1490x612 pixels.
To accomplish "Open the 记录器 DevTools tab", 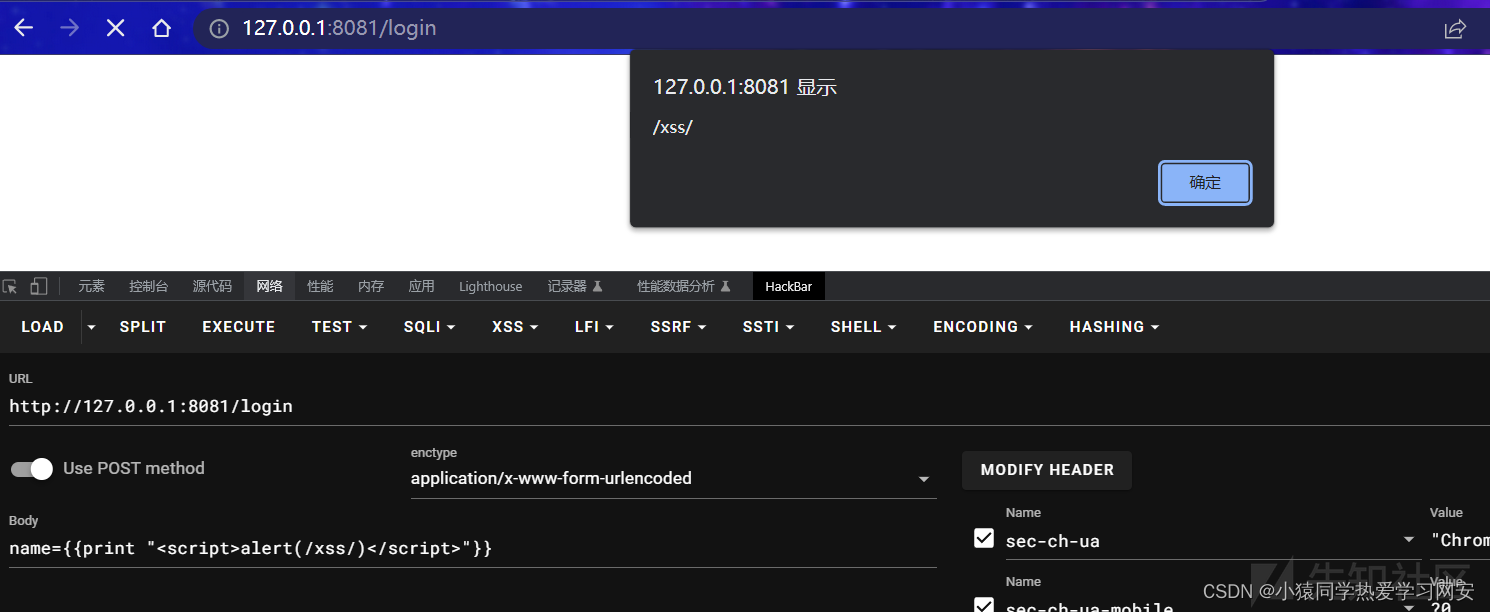I will coord(575,286).
